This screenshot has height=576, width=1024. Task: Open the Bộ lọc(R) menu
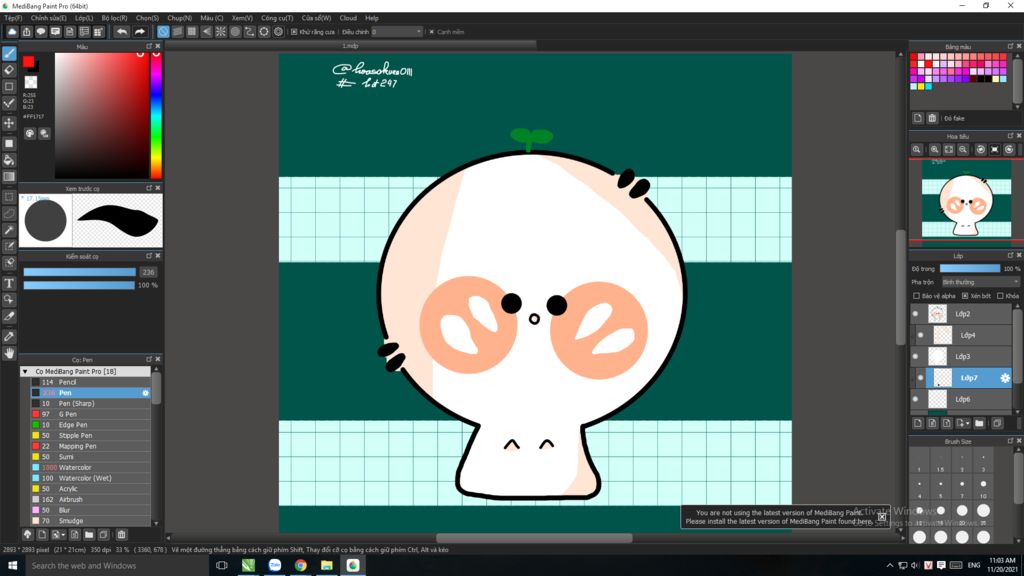[114, 18]
